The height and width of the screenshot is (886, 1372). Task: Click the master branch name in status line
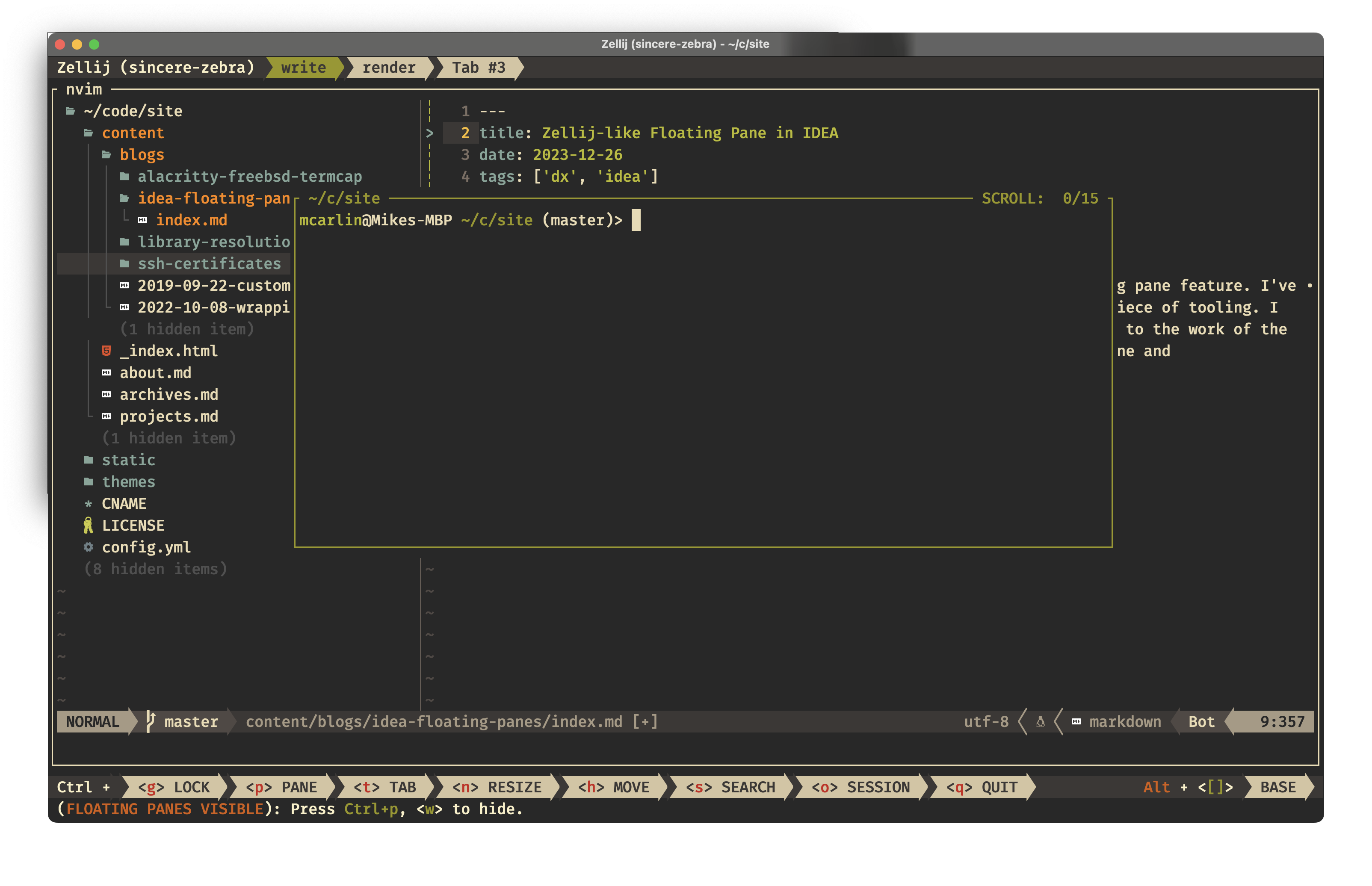(191, 721)
